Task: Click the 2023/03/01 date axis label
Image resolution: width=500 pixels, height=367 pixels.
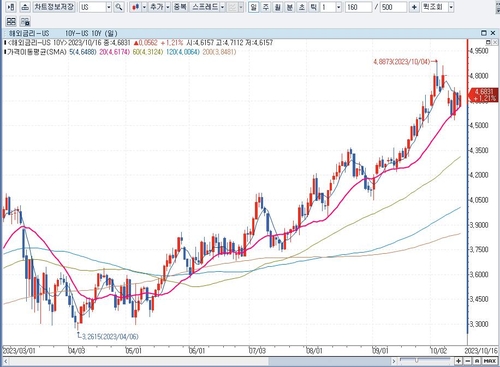Action: (x=19, y=351)
